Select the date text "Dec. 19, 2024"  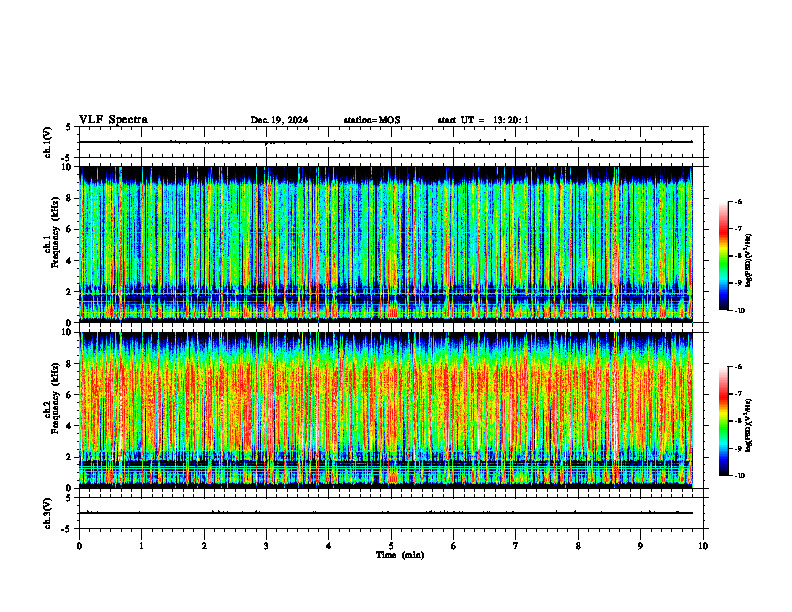(279, 120)
